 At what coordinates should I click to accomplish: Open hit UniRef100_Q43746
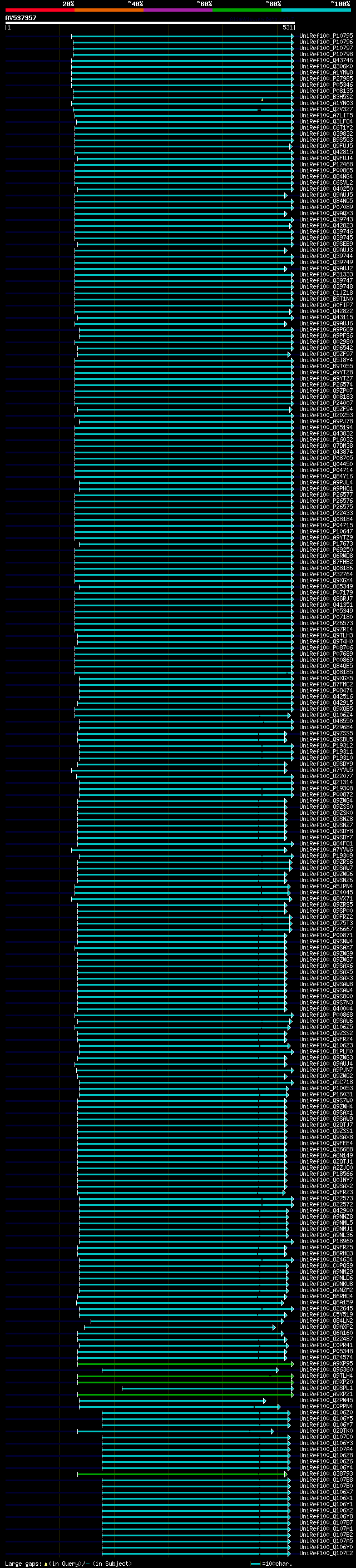click(326, 60)
